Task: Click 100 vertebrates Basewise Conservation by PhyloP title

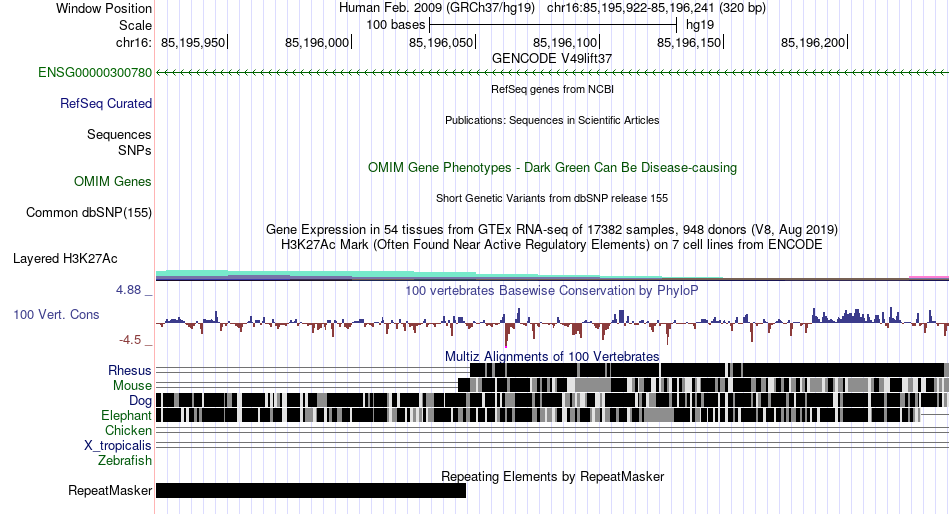Action: point(552,290)
